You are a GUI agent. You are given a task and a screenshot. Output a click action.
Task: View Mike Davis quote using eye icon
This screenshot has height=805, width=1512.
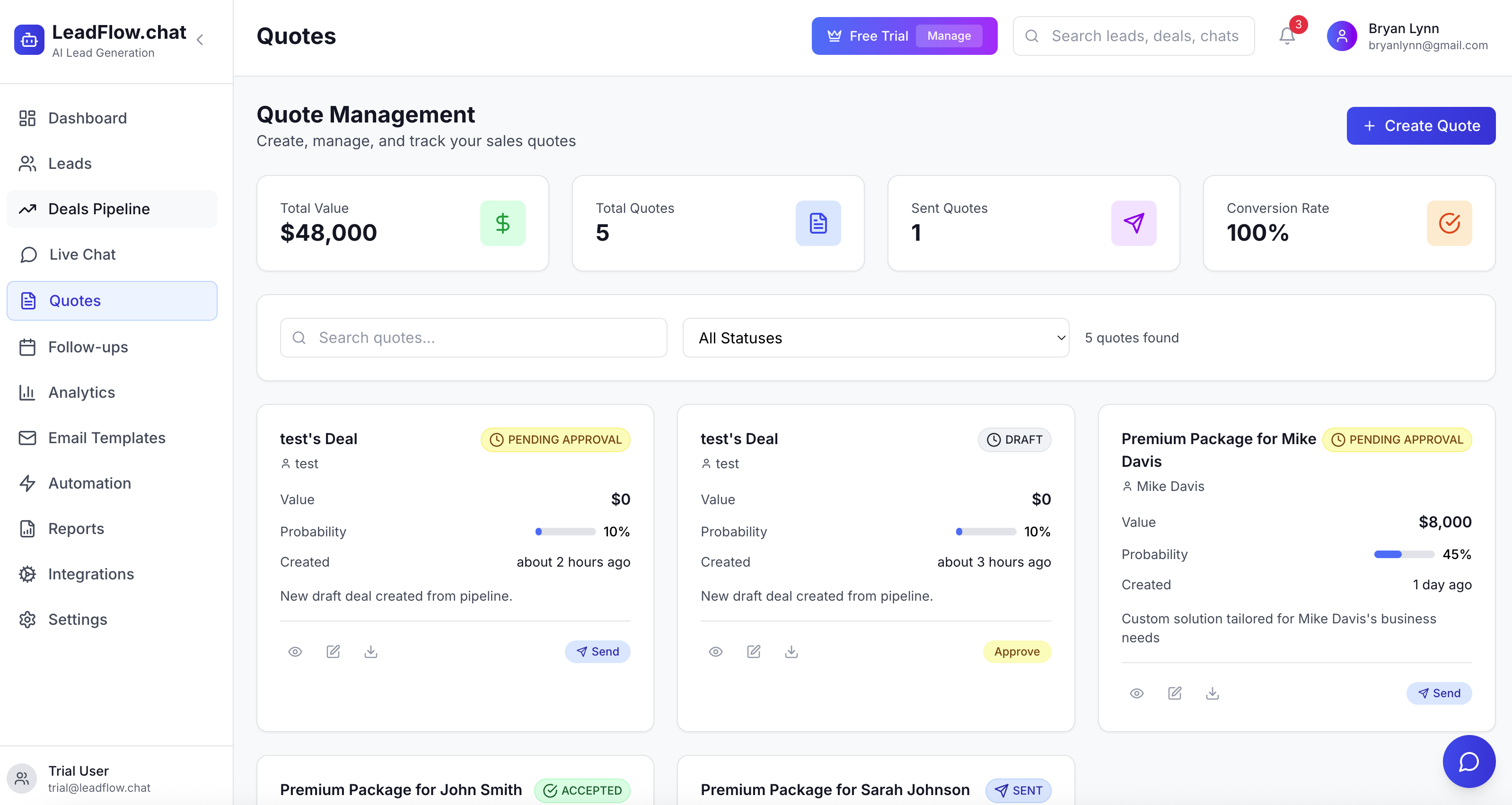point(1137,693)
